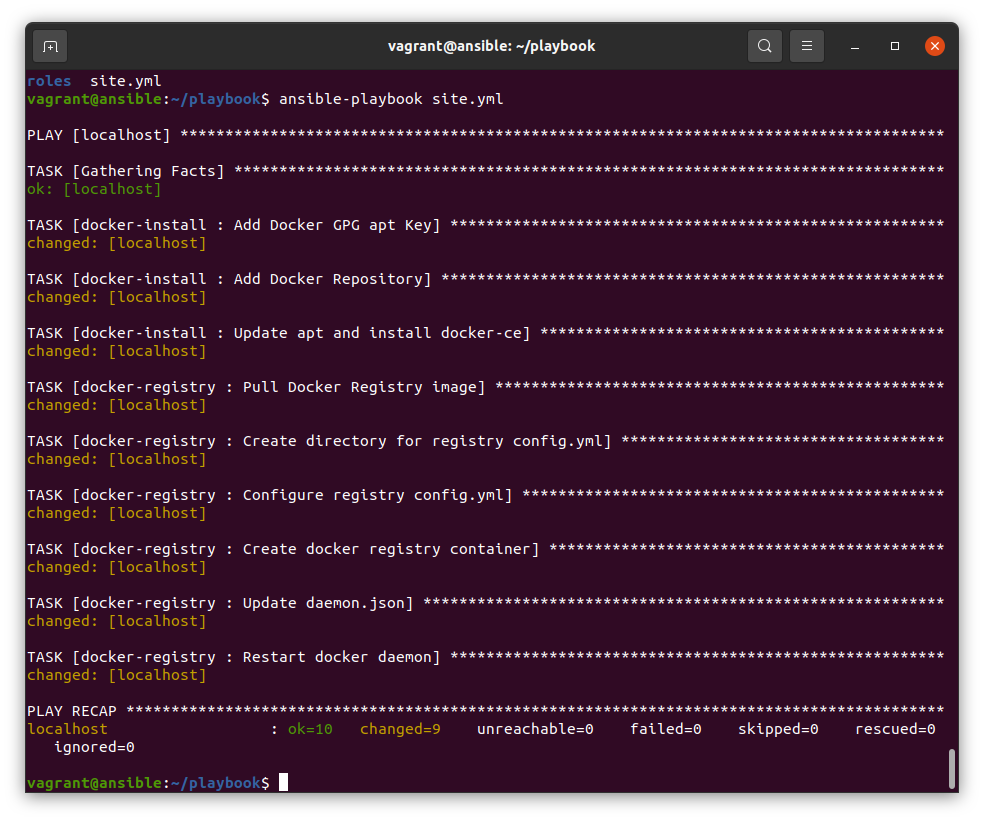The height and width of the screenshot is (821, 984).
Task: Click the 'TASK [Gathering Facts]' line
Action: point(485,171)
